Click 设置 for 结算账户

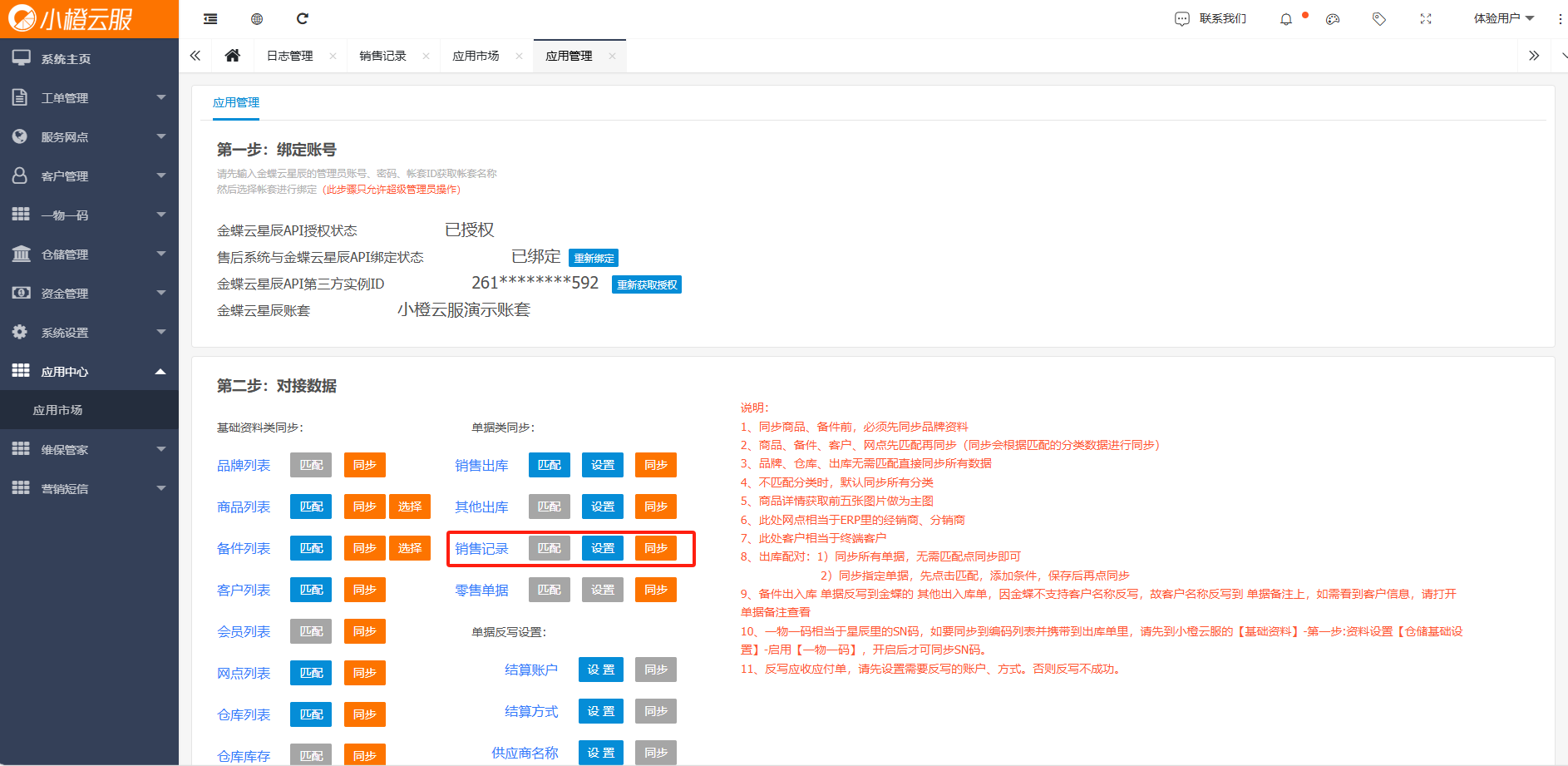[601, 670]
